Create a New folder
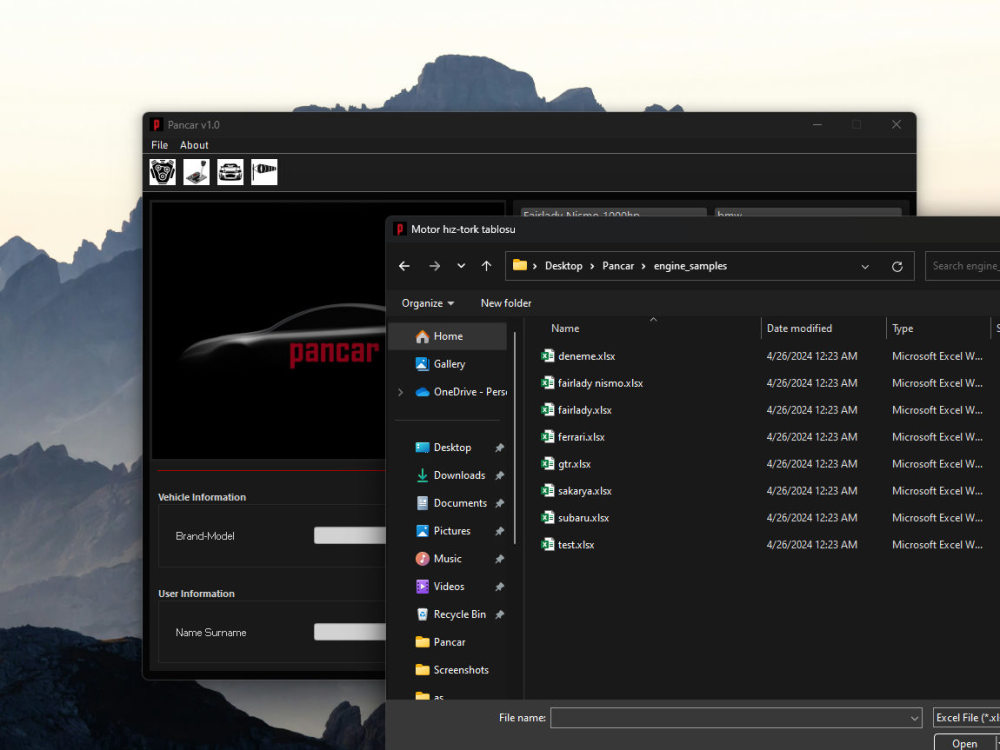The height and width of the screenshot is (750, 1000). pyautogui.click(x=506, y=304)
